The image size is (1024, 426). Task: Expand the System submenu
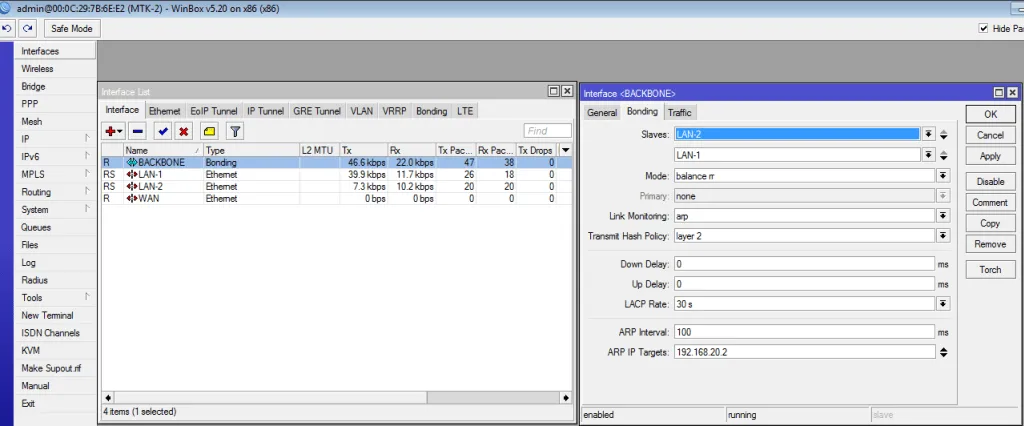coord(56,210)
